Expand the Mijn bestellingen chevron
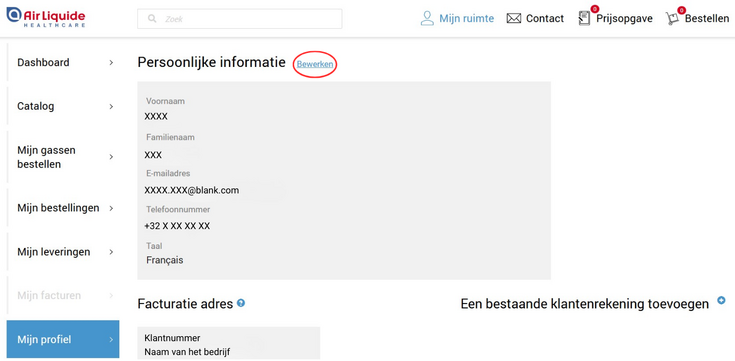Viewport: 735px width, 361px height. (111, 208)
